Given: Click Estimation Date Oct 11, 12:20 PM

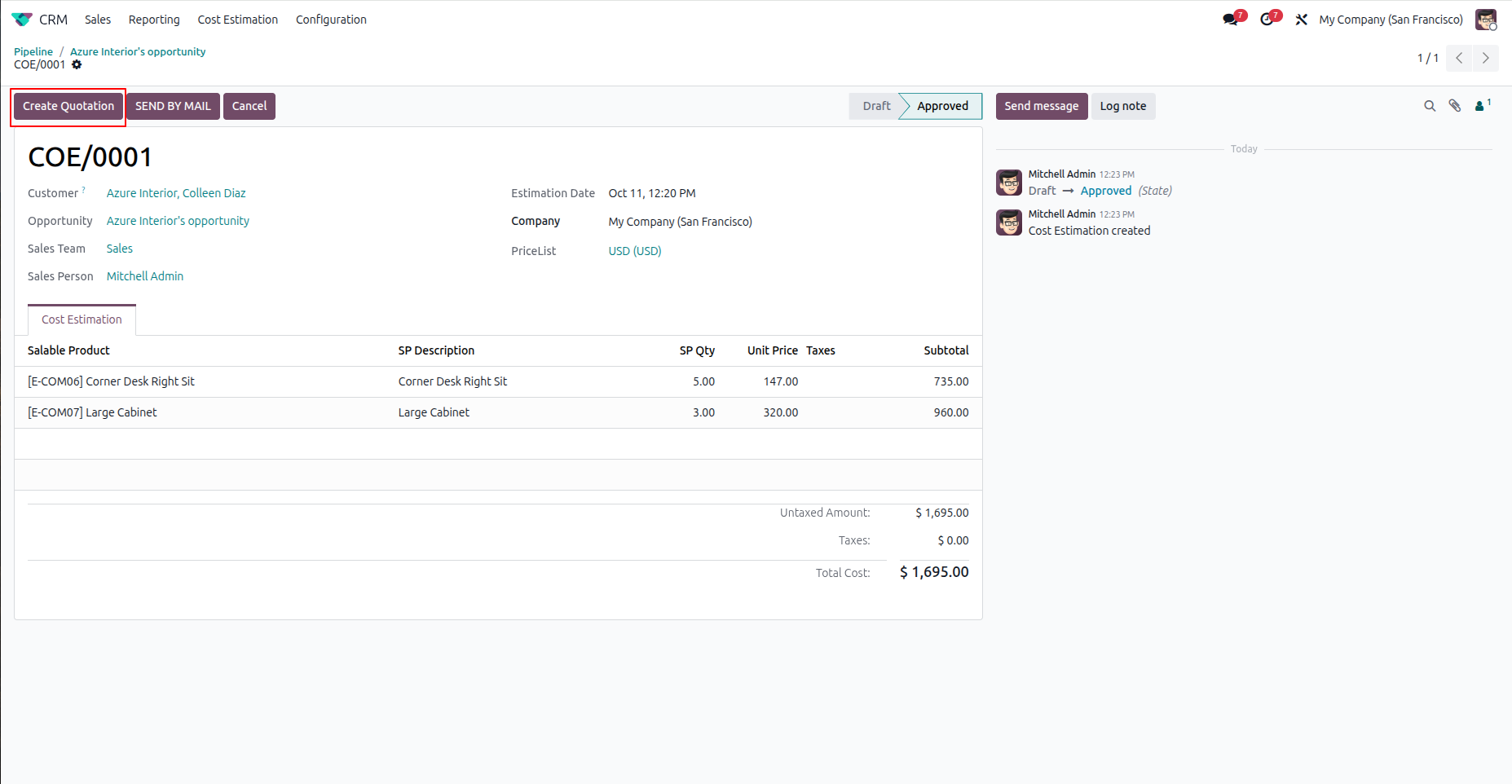Looking at the screenshot, I should pyautogui.click(x=652, y=193).
